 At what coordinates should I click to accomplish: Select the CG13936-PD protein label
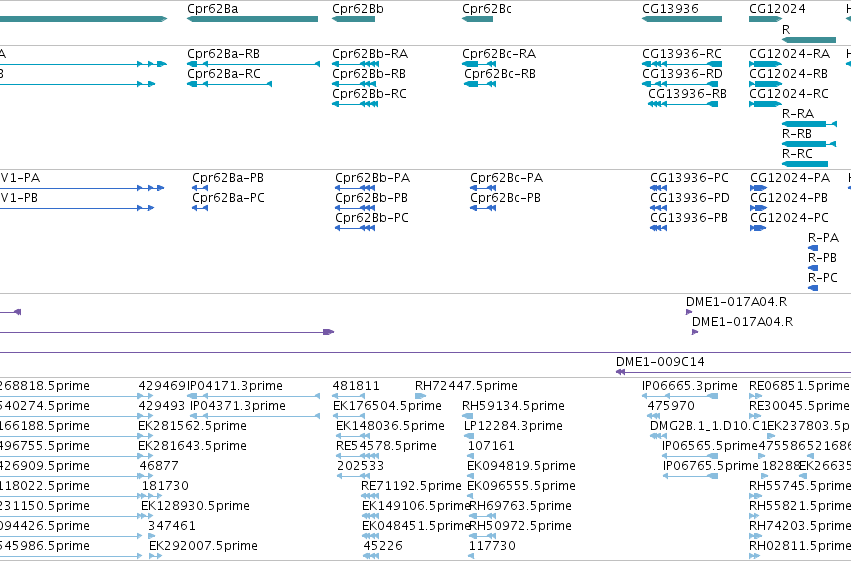[690, 198]
